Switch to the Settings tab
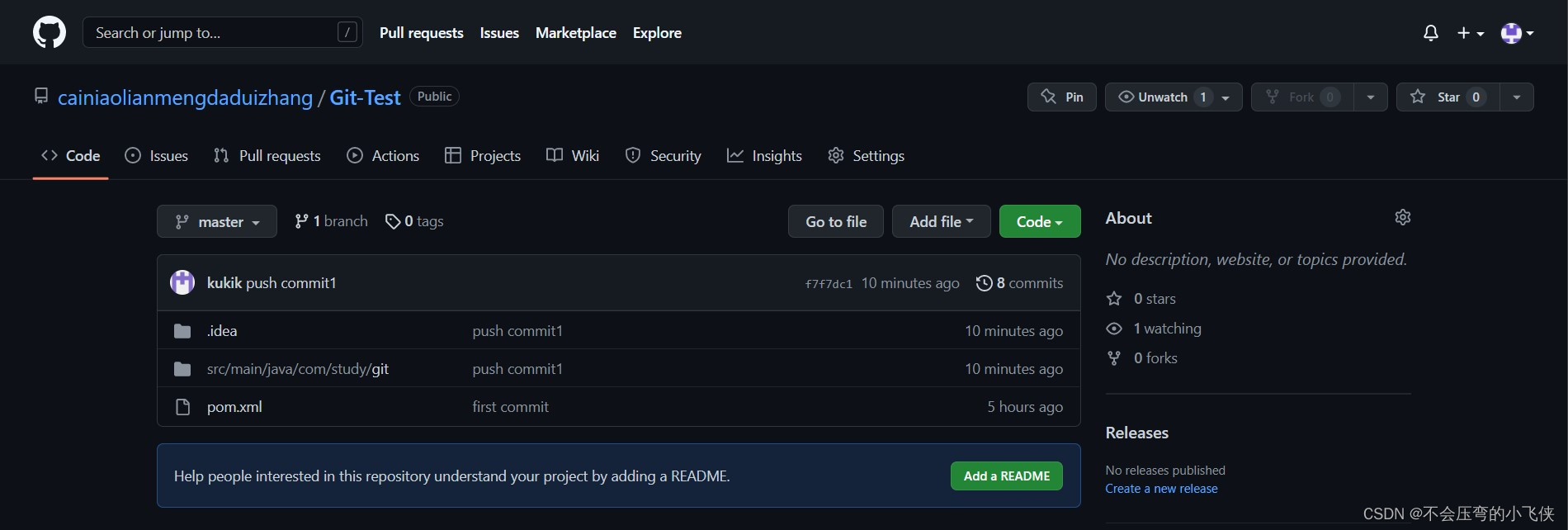 click(866, 155)
